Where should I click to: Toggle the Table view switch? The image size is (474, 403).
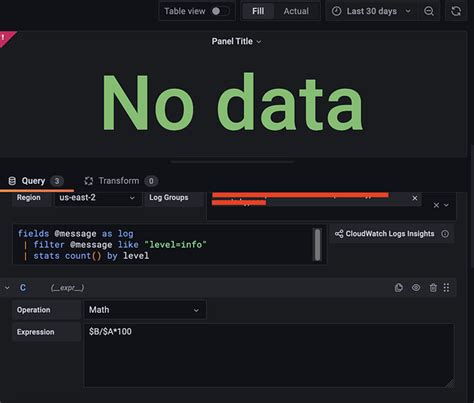(x=220, y=11)
